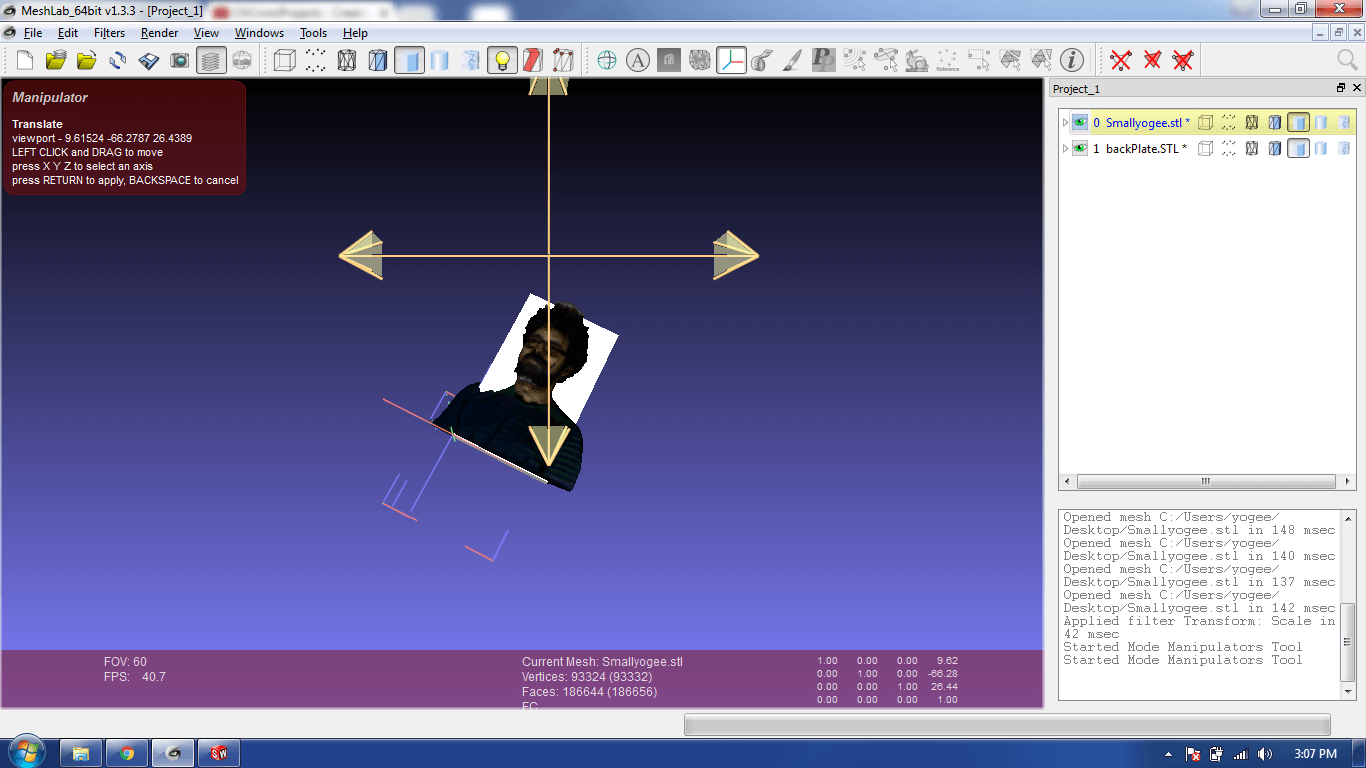This screenshot has height=768, width=1366.
Task: Click the Align tool 'A' icon
Action: pyautogui.click(x=638, y=61)
